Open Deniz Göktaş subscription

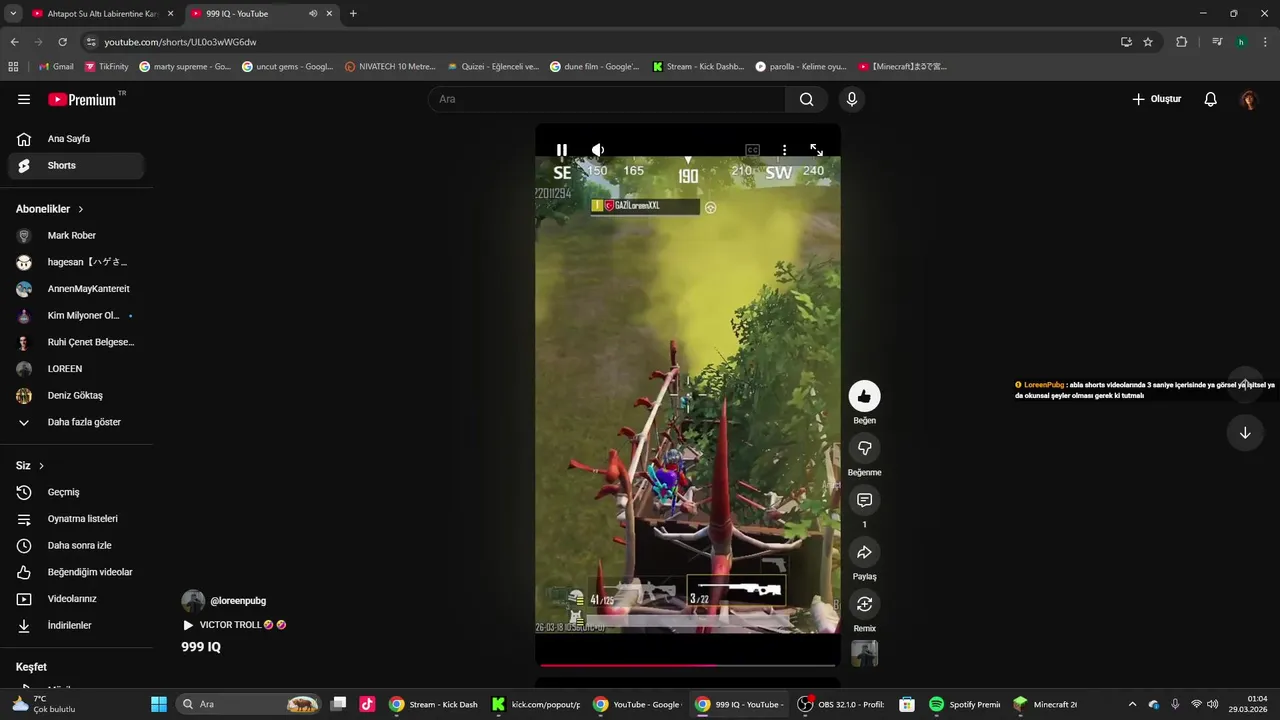76,396
